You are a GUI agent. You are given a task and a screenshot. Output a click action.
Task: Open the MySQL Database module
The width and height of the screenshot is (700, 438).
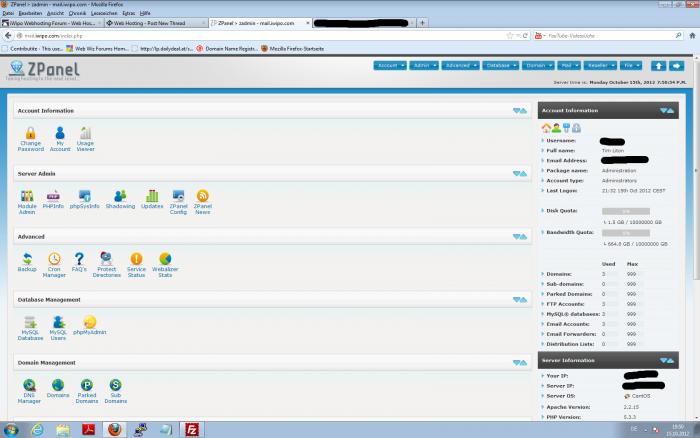tap(30, 328)
